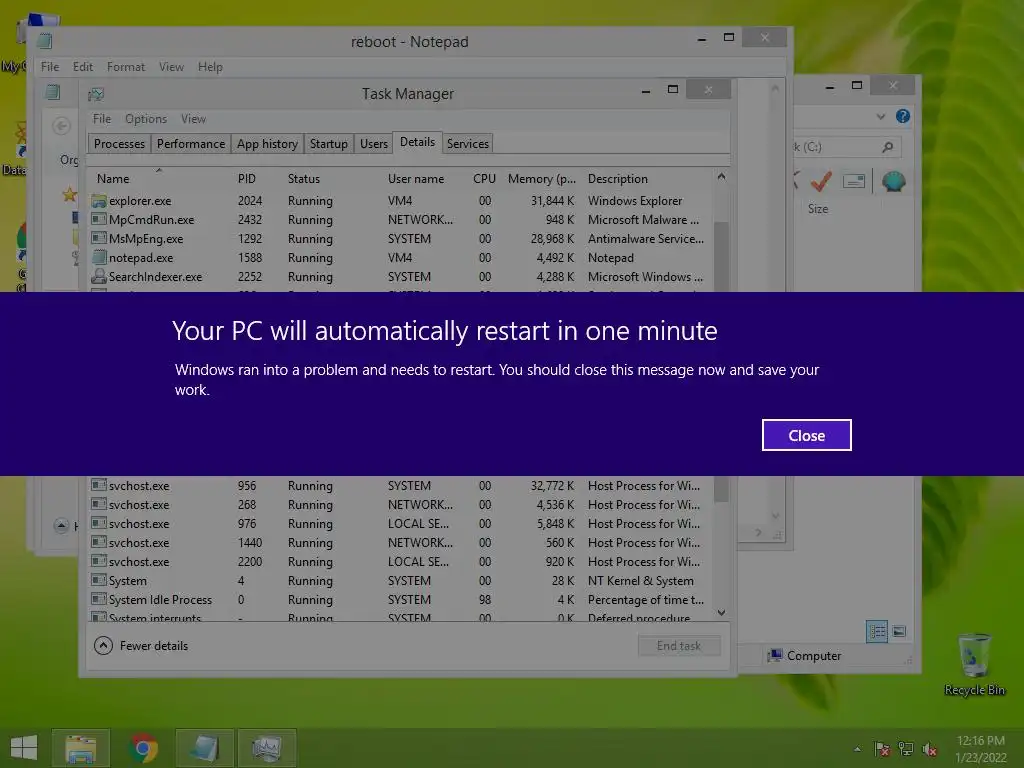This screenshot has width=1024, height=768.
Task: Open Notepad's Format menu
Action: click(x=126, y=67)
